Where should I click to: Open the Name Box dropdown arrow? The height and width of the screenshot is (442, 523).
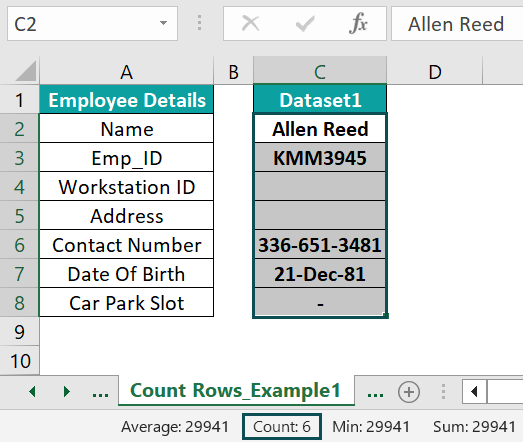tap(163, 23)
